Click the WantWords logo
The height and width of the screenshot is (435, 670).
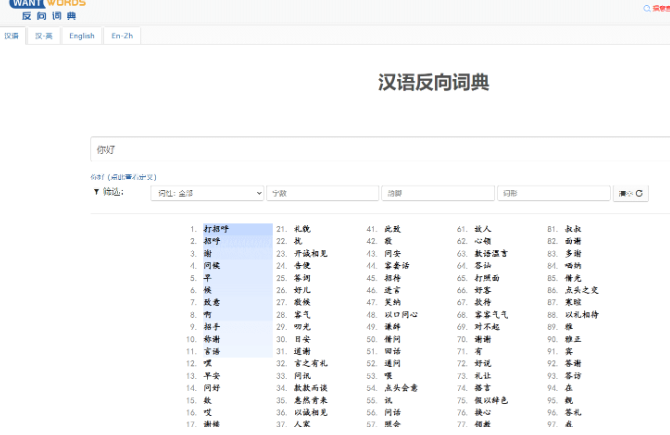(x=47, y=9)
